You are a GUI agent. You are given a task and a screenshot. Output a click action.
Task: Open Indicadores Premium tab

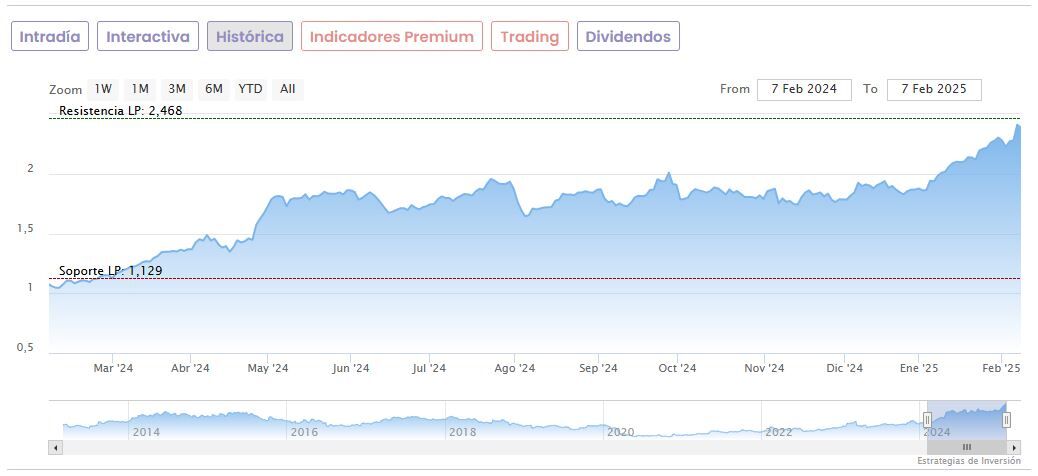[391, 37]
